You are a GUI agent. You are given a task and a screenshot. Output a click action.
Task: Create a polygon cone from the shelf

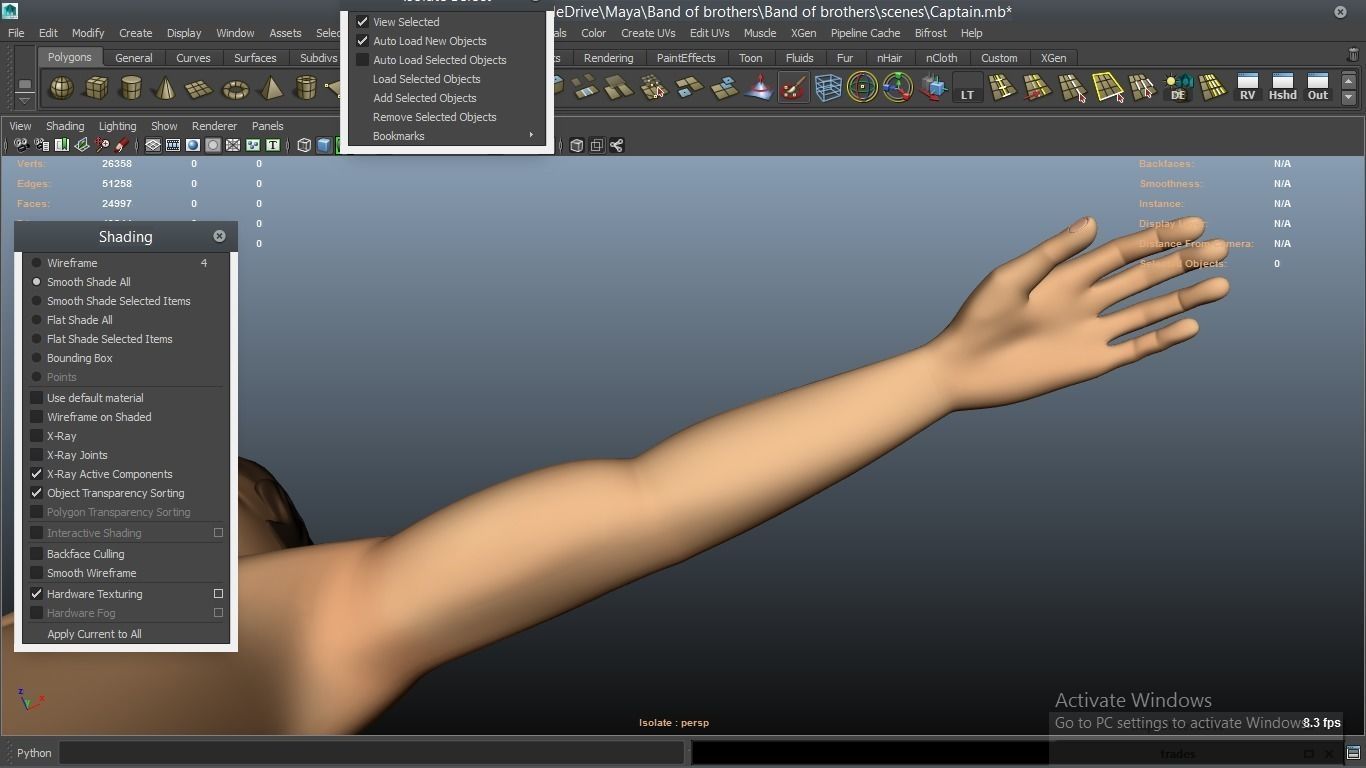pos(164,89)
